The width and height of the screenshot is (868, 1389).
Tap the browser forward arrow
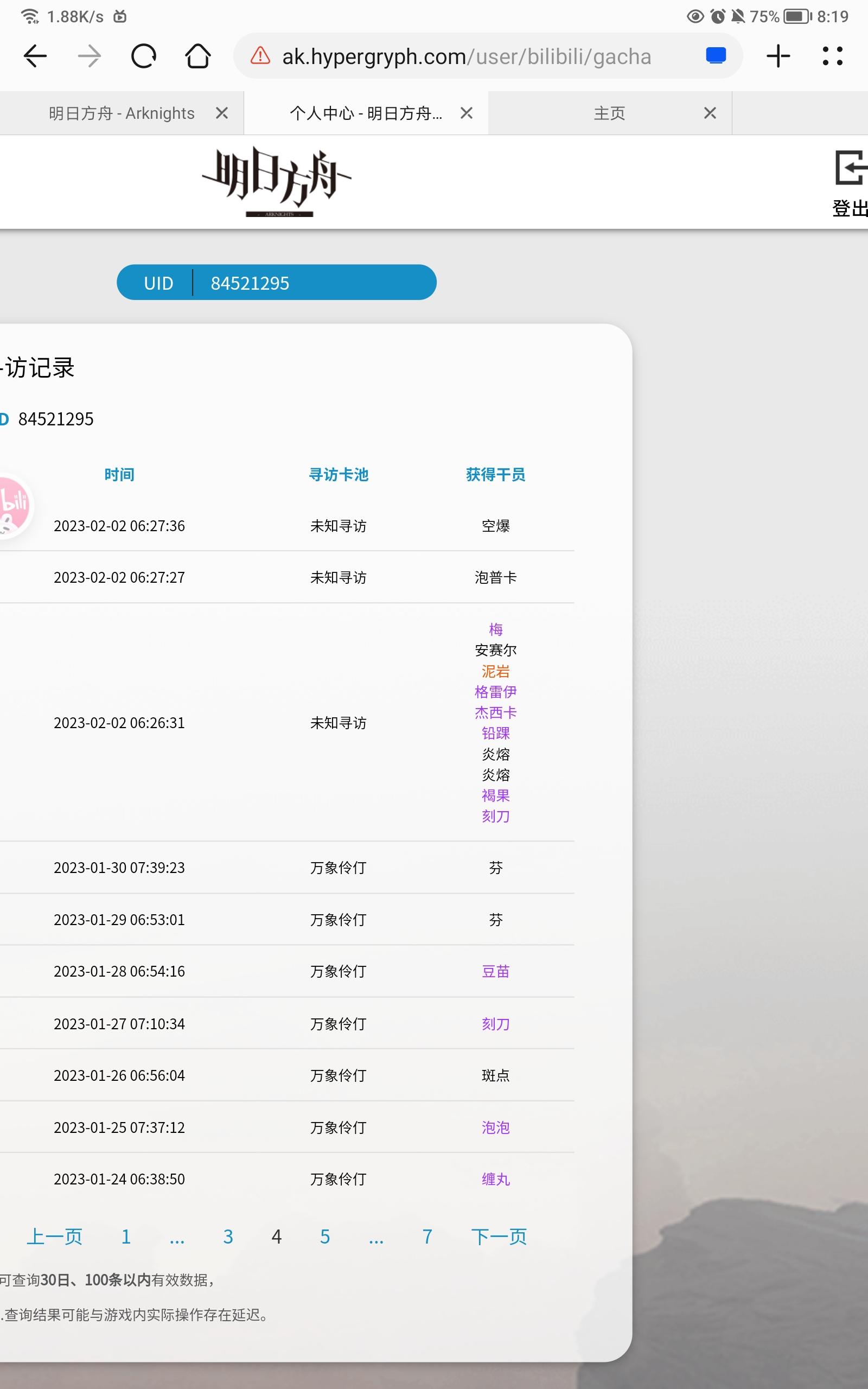[89, 56]
